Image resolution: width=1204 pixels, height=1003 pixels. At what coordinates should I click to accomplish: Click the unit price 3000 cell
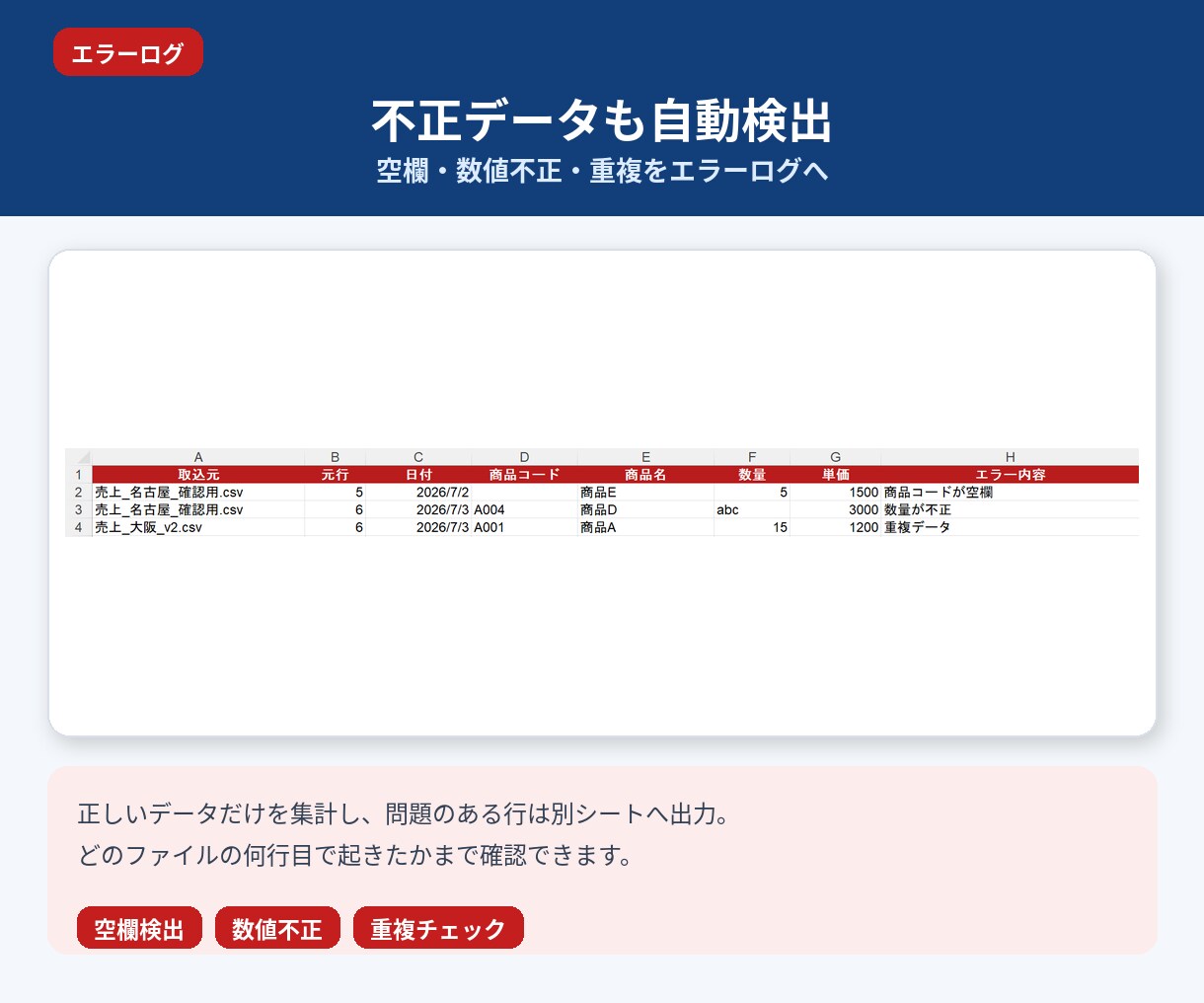click(x=836, y=509)
